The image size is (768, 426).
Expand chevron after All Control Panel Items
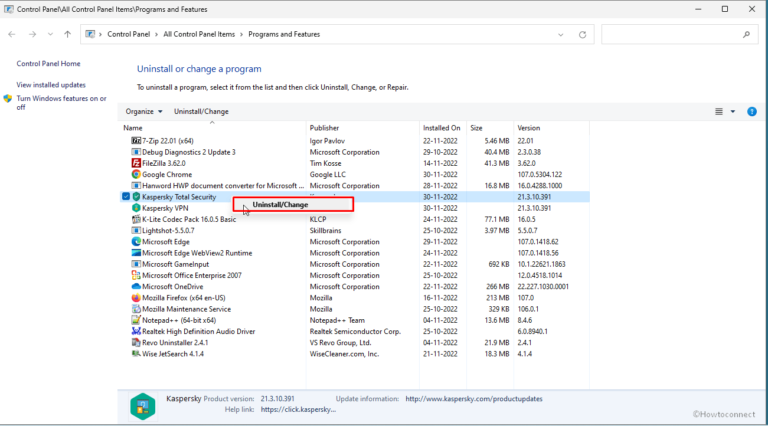tap(241, 34)
